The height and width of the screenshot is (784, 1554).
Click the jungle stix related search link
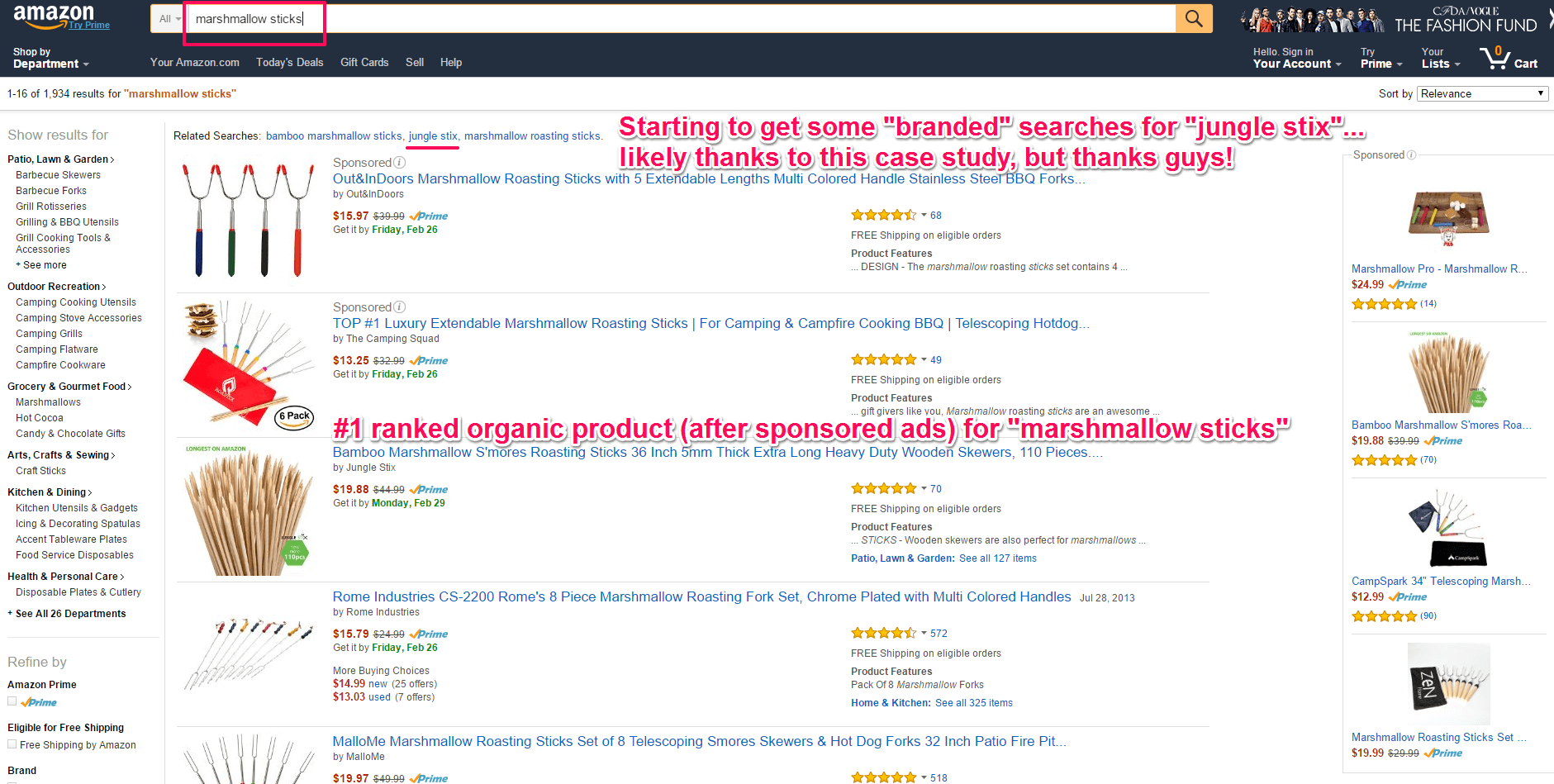coord(433,136)
